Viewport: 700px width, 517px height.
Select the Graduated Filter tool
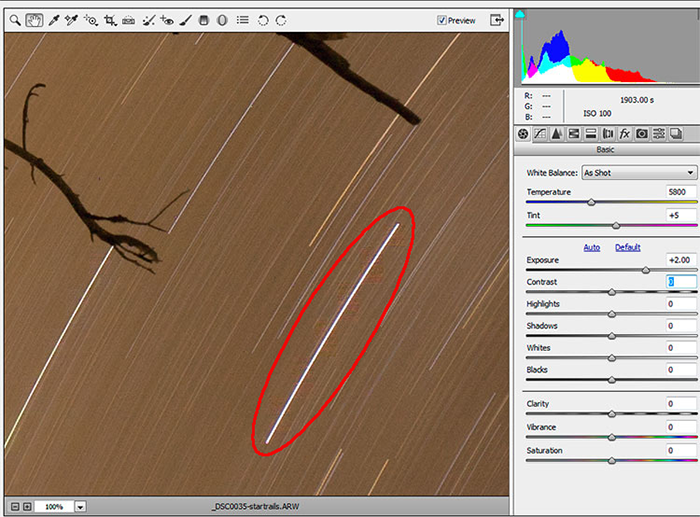(x=204, y=21)
